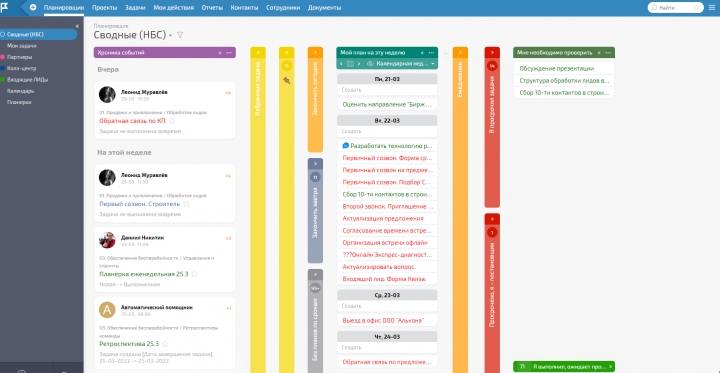The width and height of the screenshot is (720, 373).
Task: Click Даниил Никитин's avatar
Action: pos(107,240)
